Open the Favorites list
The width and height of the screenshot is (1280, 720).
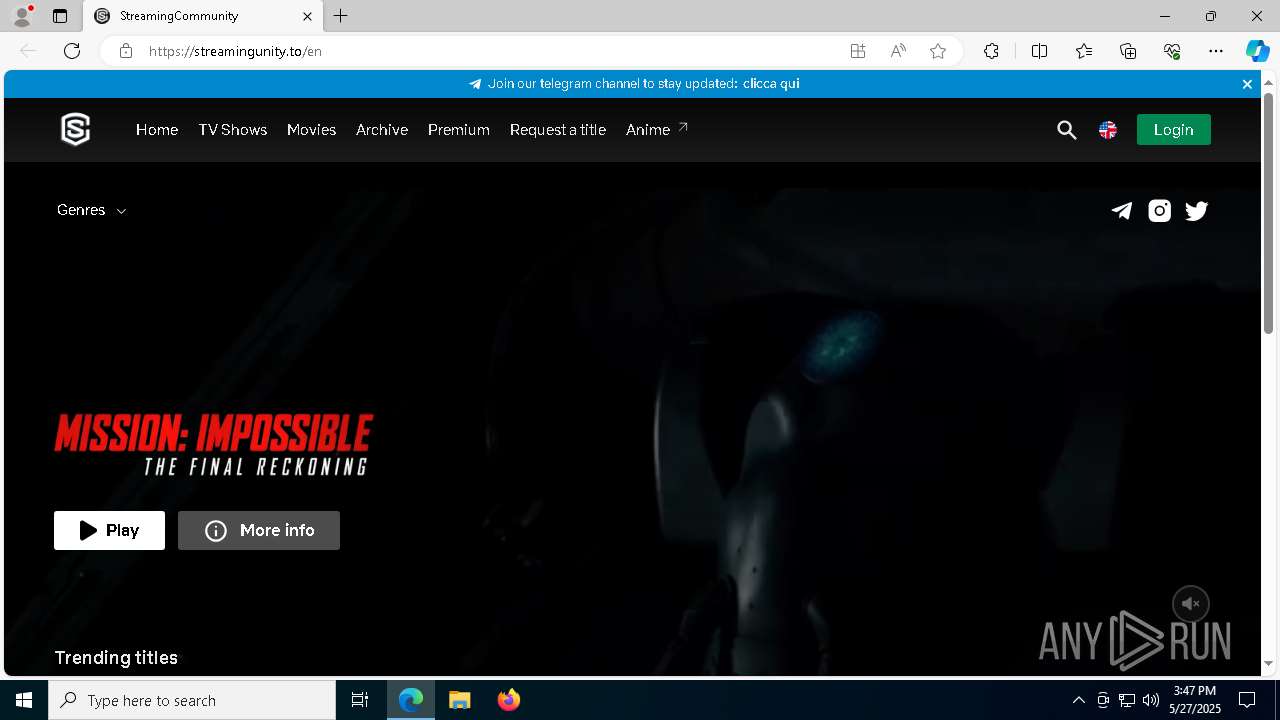(x=1084, y=51)
